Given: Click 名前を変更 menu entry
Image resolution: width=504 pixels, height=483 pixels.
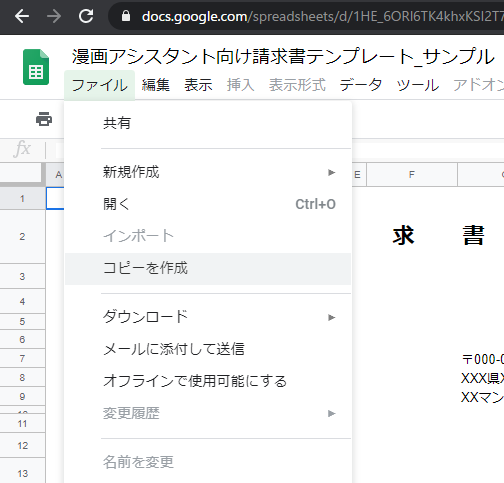Looking at the screenshot, I should click(208, 462).
